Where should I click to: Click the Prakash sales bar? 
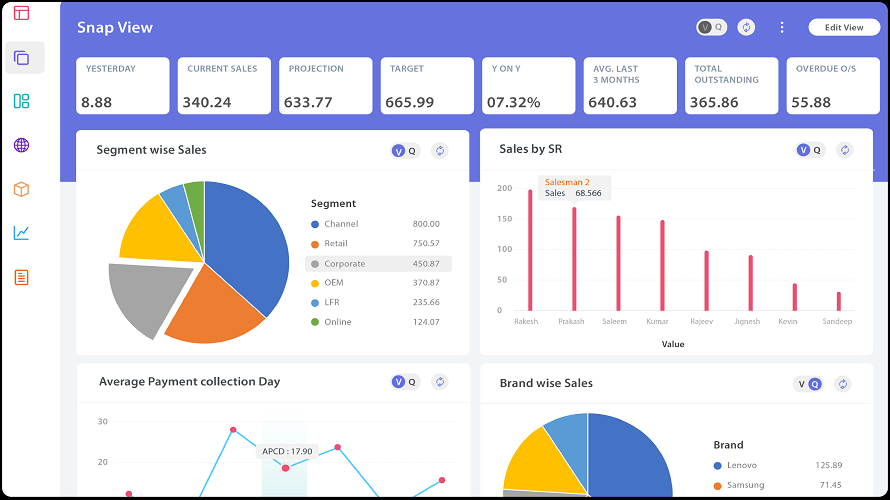coord(574,259)
